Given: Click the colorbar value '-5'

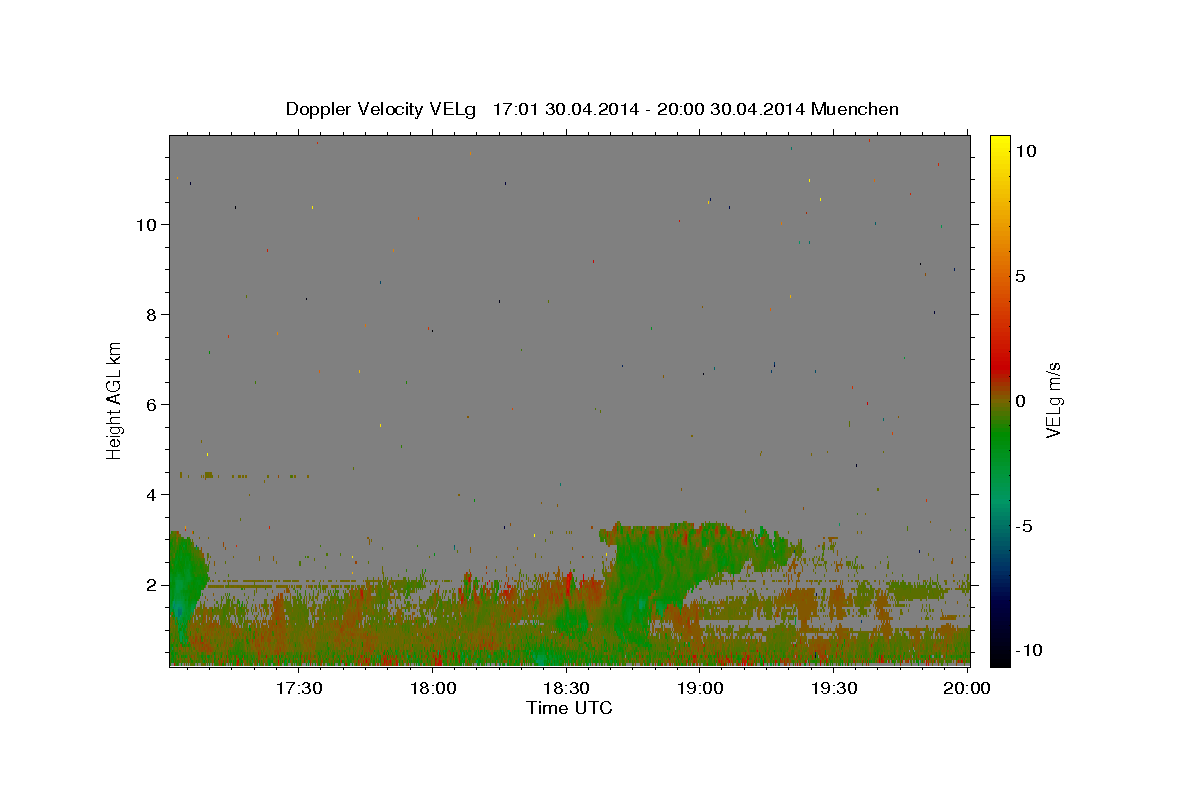Looking at the screenshot, I should (x=1024, y=526).
